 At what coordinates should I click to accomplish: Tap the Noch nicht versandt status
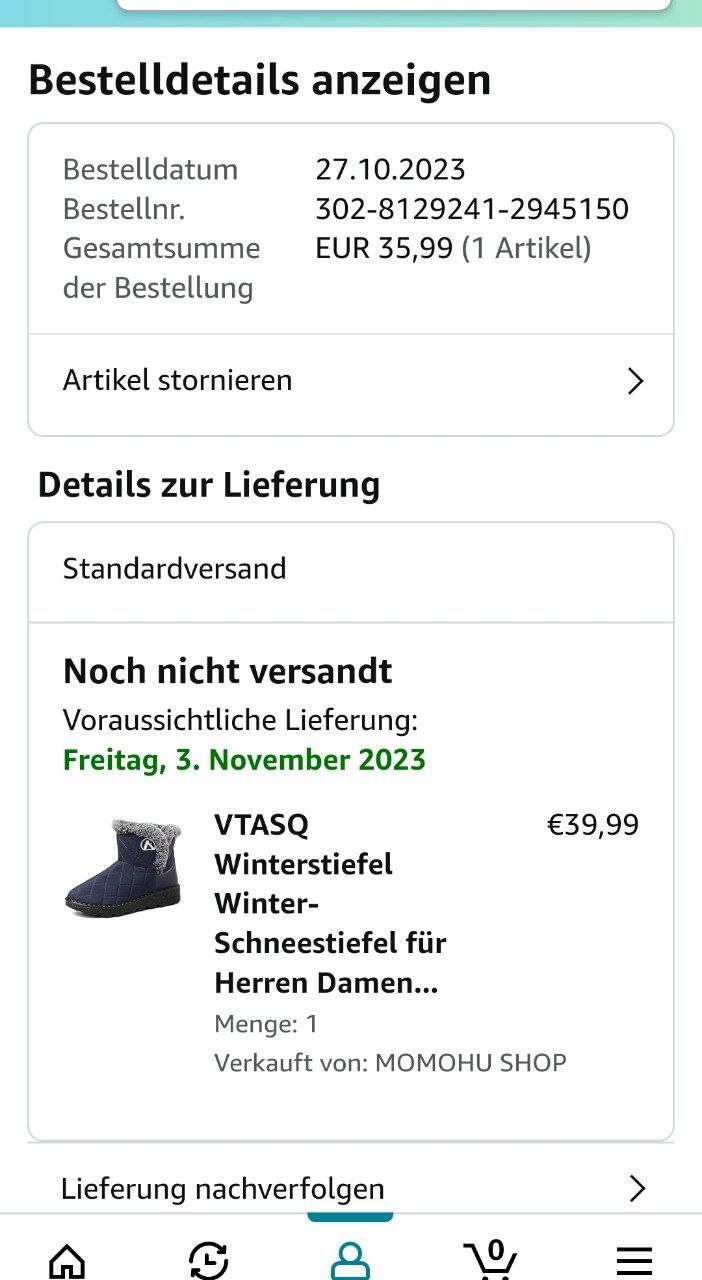click(228, 671)
